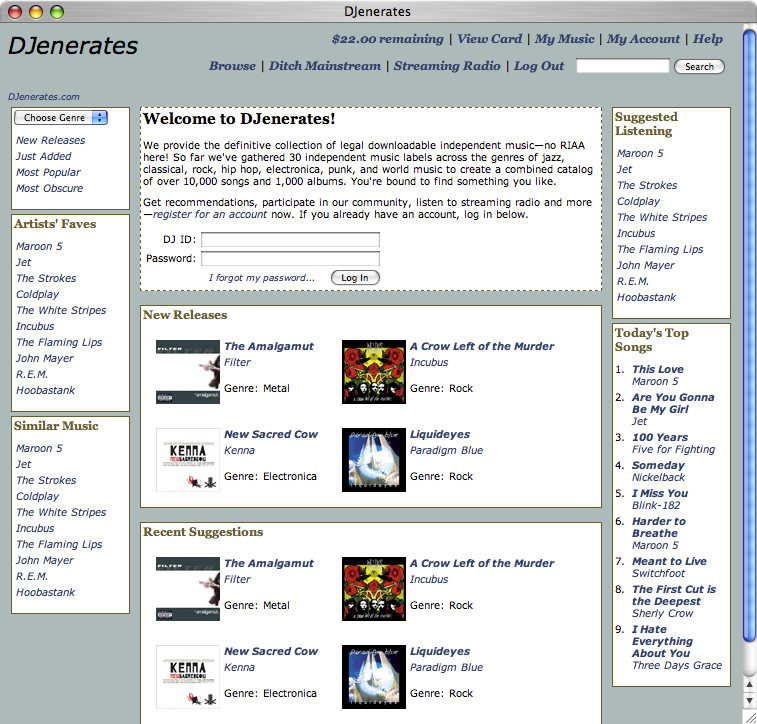The width and height of the screenshot is (757, 724).
Task: Open 'Harder to Breathe' top song
Action: (x=659, y=527)
